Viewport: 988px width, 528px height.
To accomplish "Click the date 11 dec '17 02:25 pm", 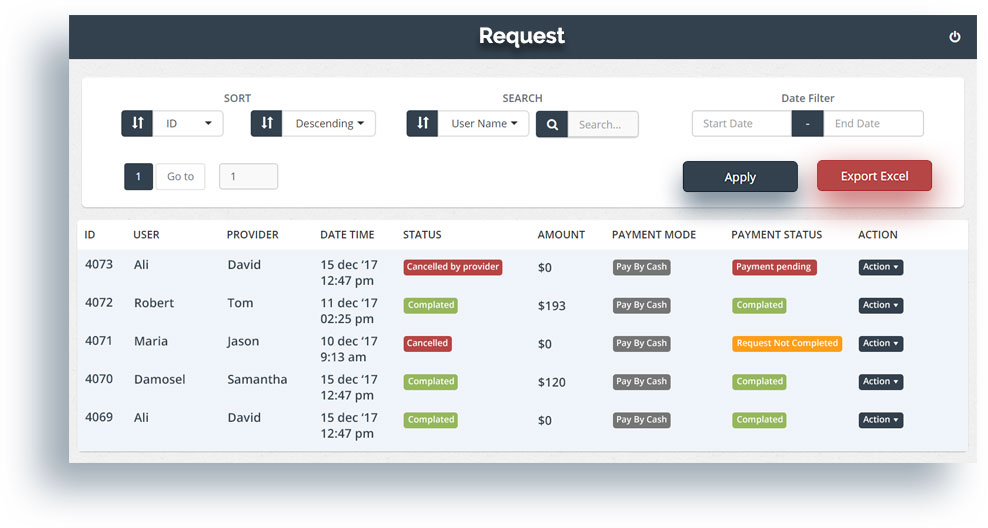I will pos(348,311).
